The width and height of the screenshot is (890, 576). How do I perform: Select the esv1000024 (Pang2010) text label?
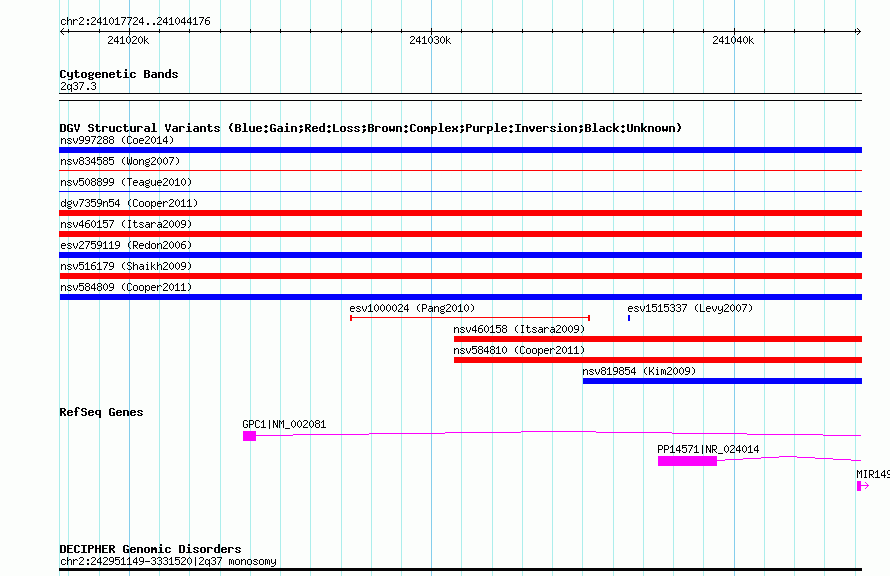click(x=412, y=308)
